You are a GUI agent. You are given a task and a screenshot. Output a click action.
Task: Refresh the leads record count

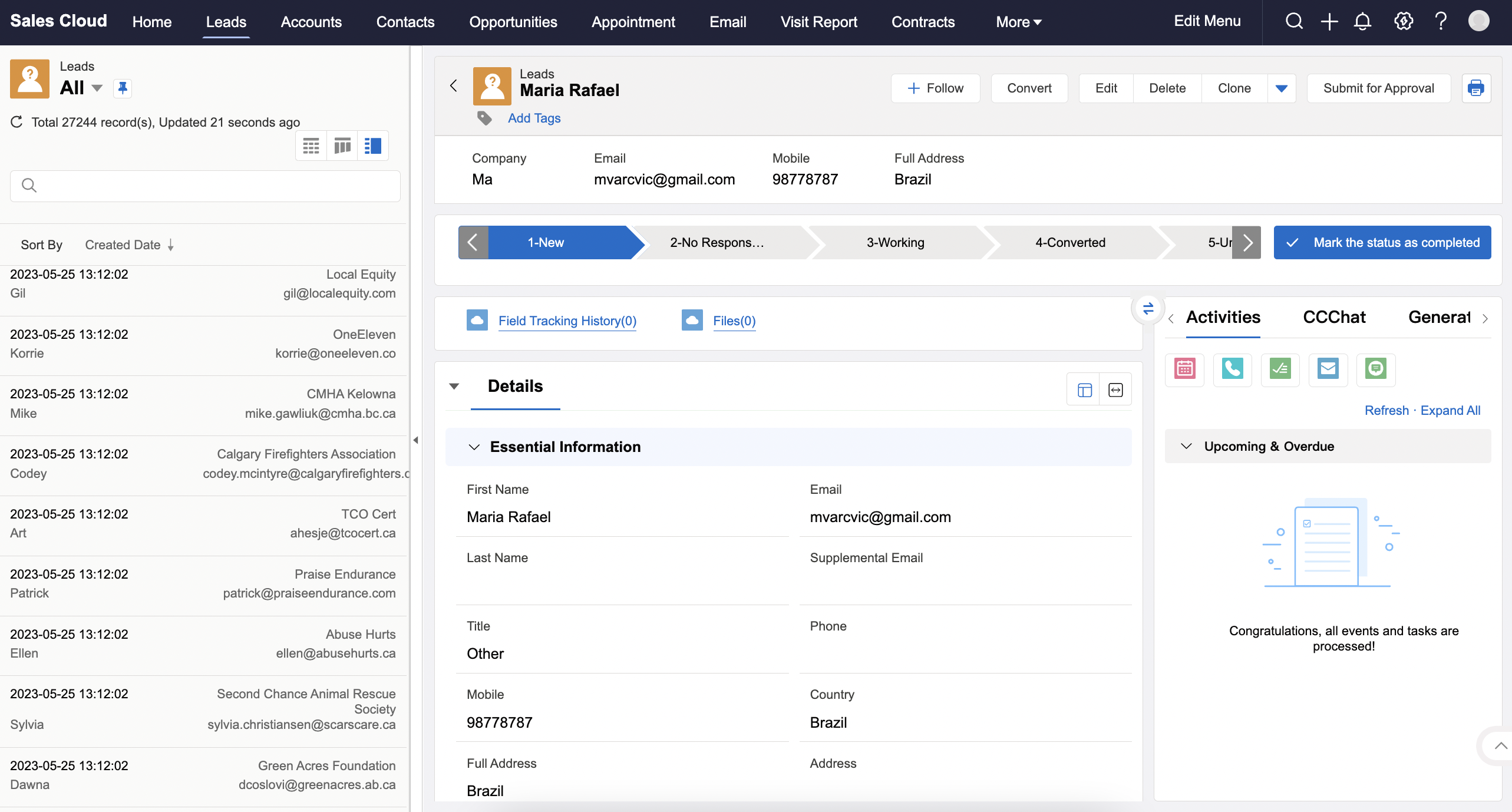point(16,122)
